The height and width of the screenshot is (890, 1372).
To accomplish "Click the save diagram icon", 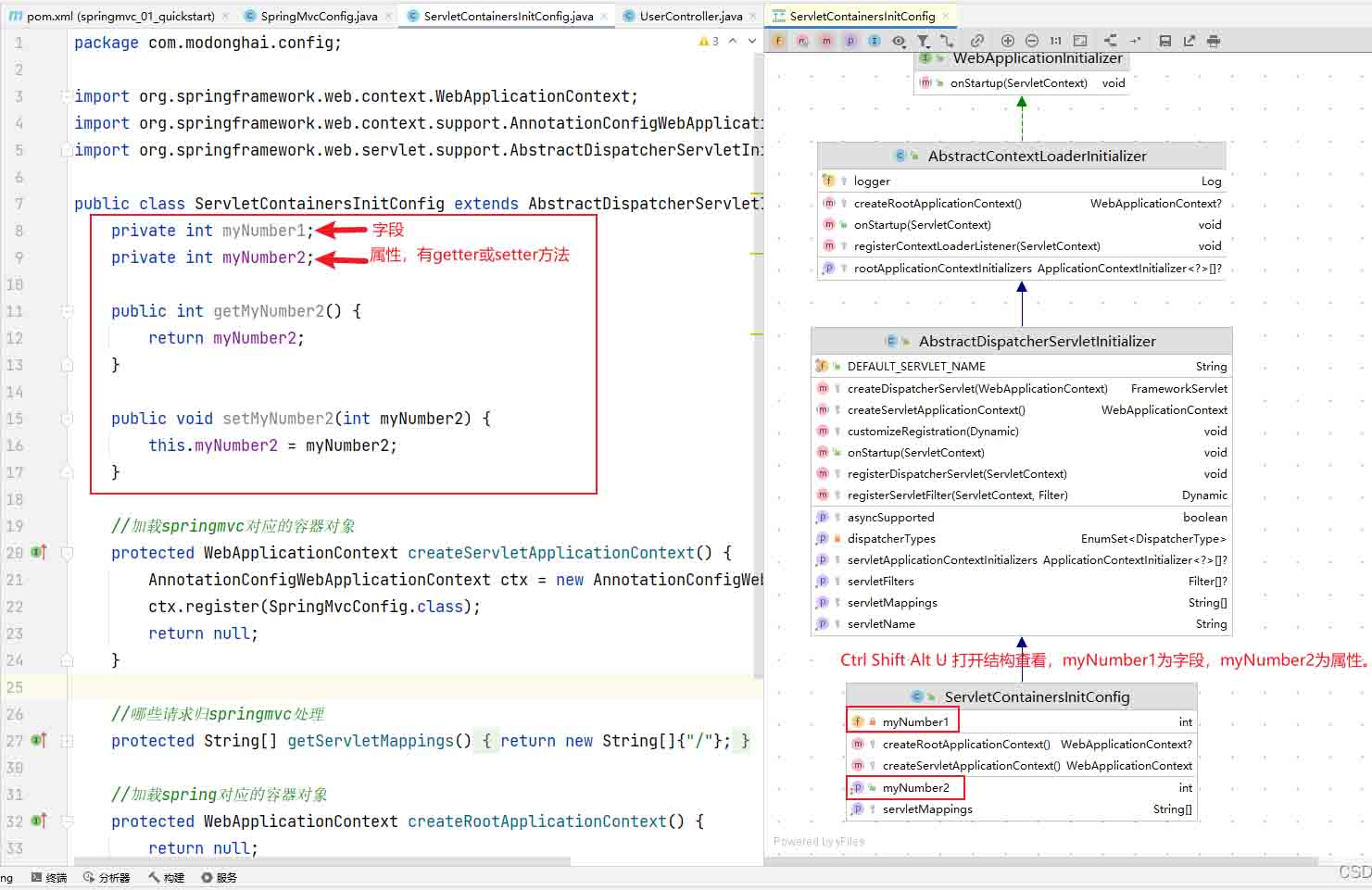I will coord(1165,41).
